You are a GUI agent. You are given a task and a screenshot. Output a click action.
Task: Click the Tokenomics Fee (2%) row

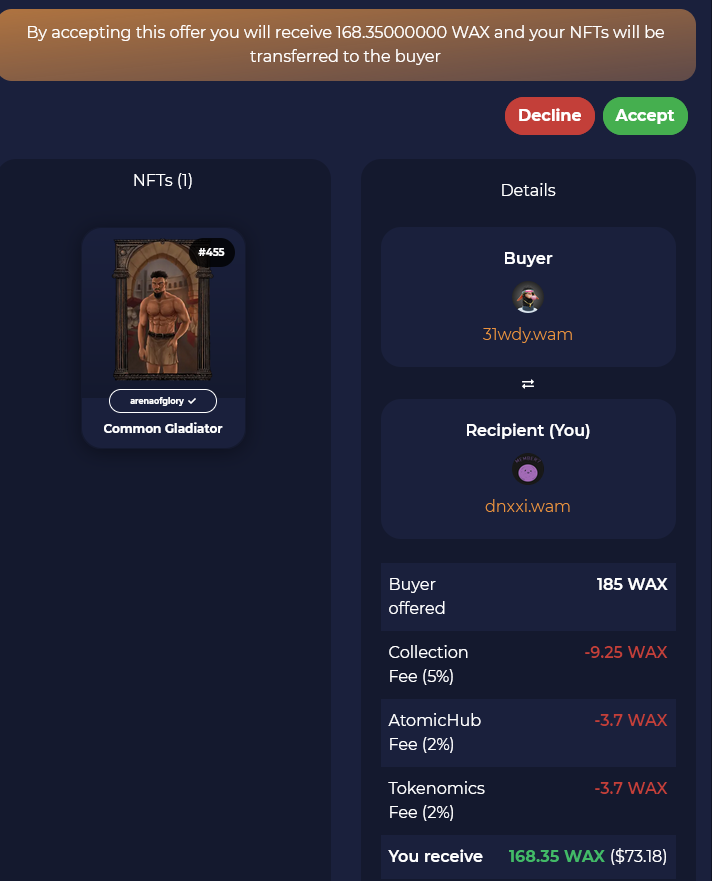click(528, 801)
